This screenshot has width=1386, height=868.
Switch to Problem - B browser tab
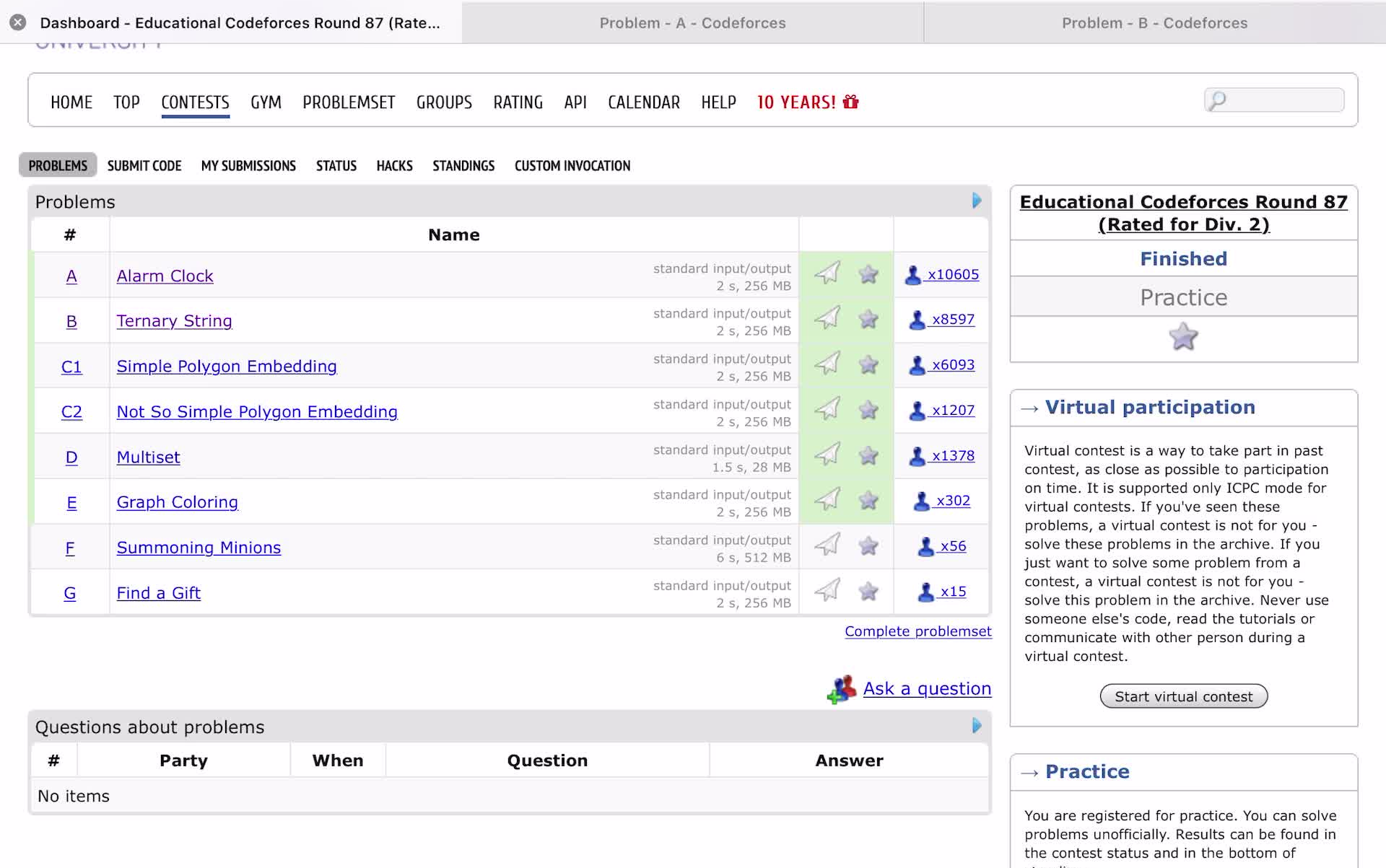pyautogui.click(x=1154, y=22)
